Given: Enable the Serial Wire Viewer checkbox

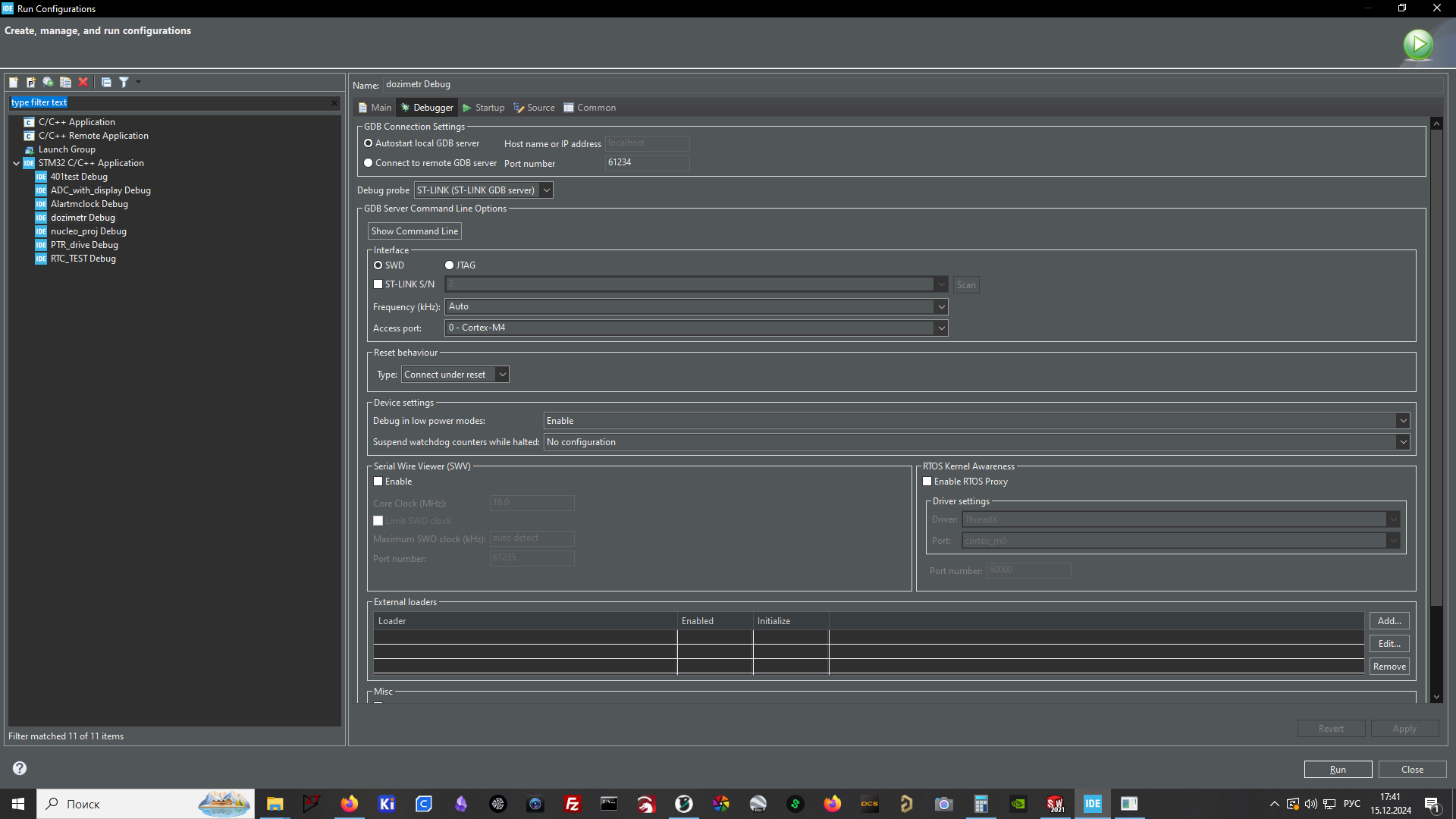Looking at the screenshot, I should point(378,482).
